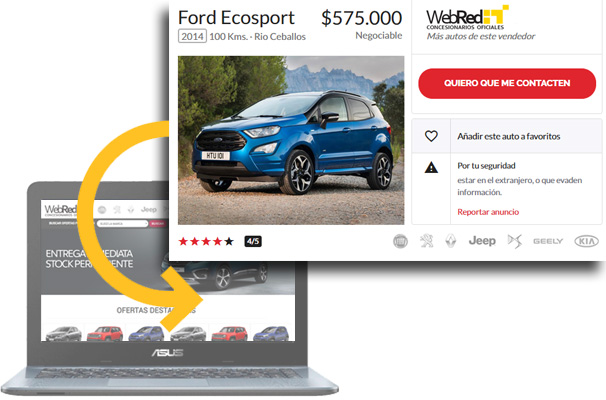This screenshot has width=606, height=400.
Task: Click the Reportar anuncio link
Action: click(488, 212)
